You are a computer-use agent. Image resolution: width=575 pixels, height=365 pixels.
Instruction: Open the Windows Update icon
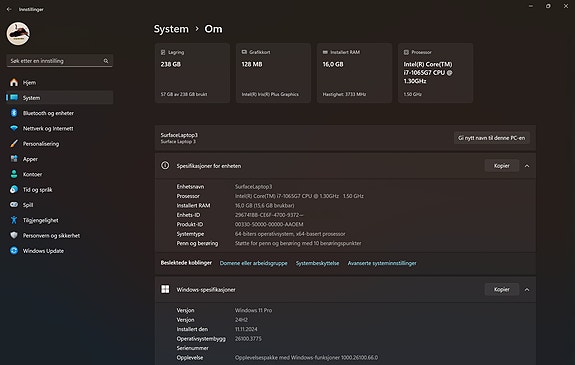click(14, 251)
